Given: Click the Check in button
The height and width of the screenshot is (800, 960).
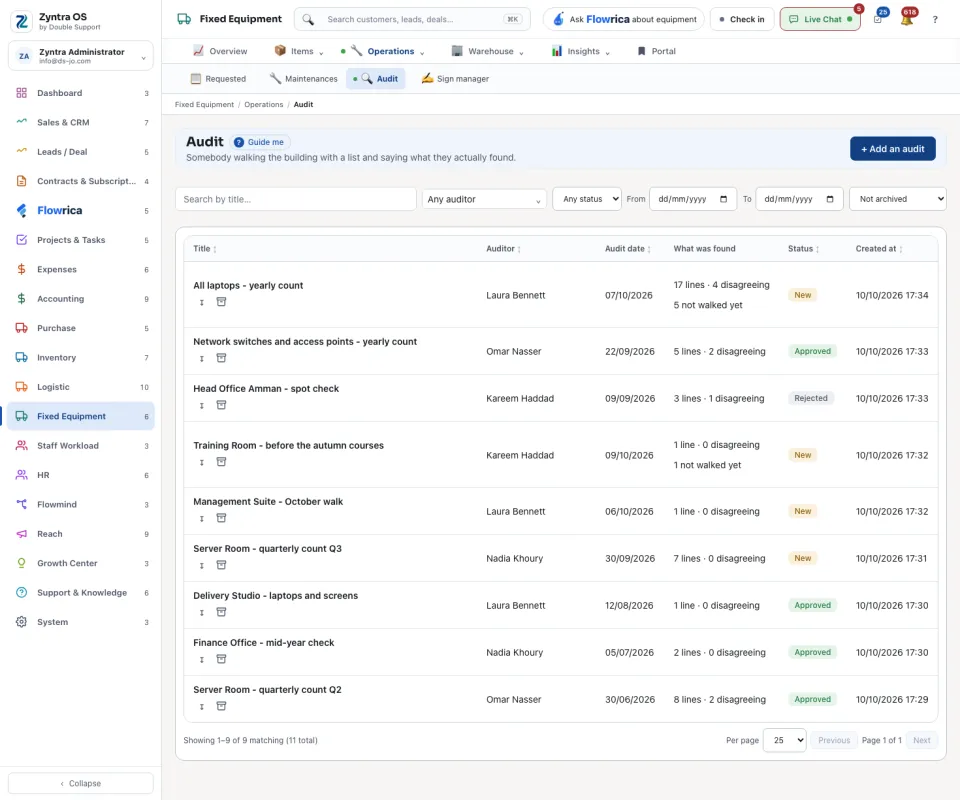Looking at the screenshot, I should (742, 19).
